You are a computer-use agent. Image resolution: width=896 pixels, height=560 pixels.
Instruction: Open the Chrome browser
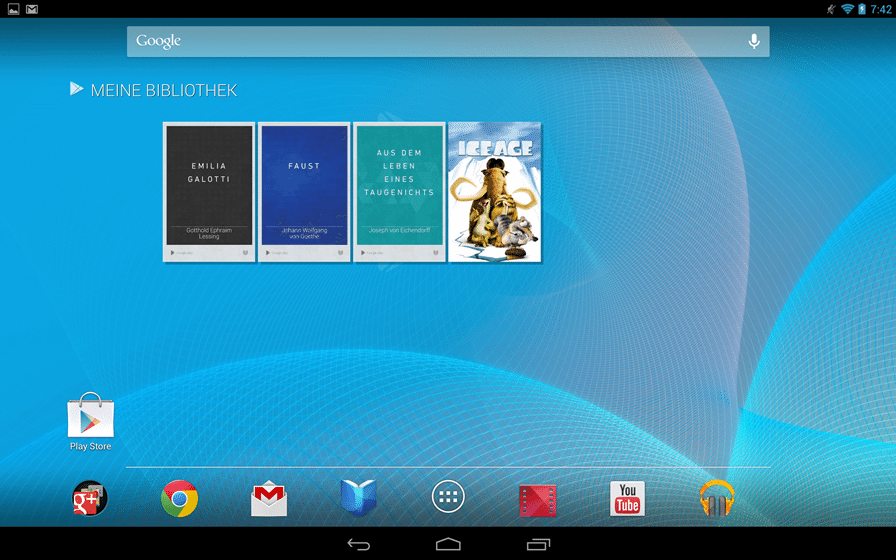pyautogui.click(x=180, y=498)
